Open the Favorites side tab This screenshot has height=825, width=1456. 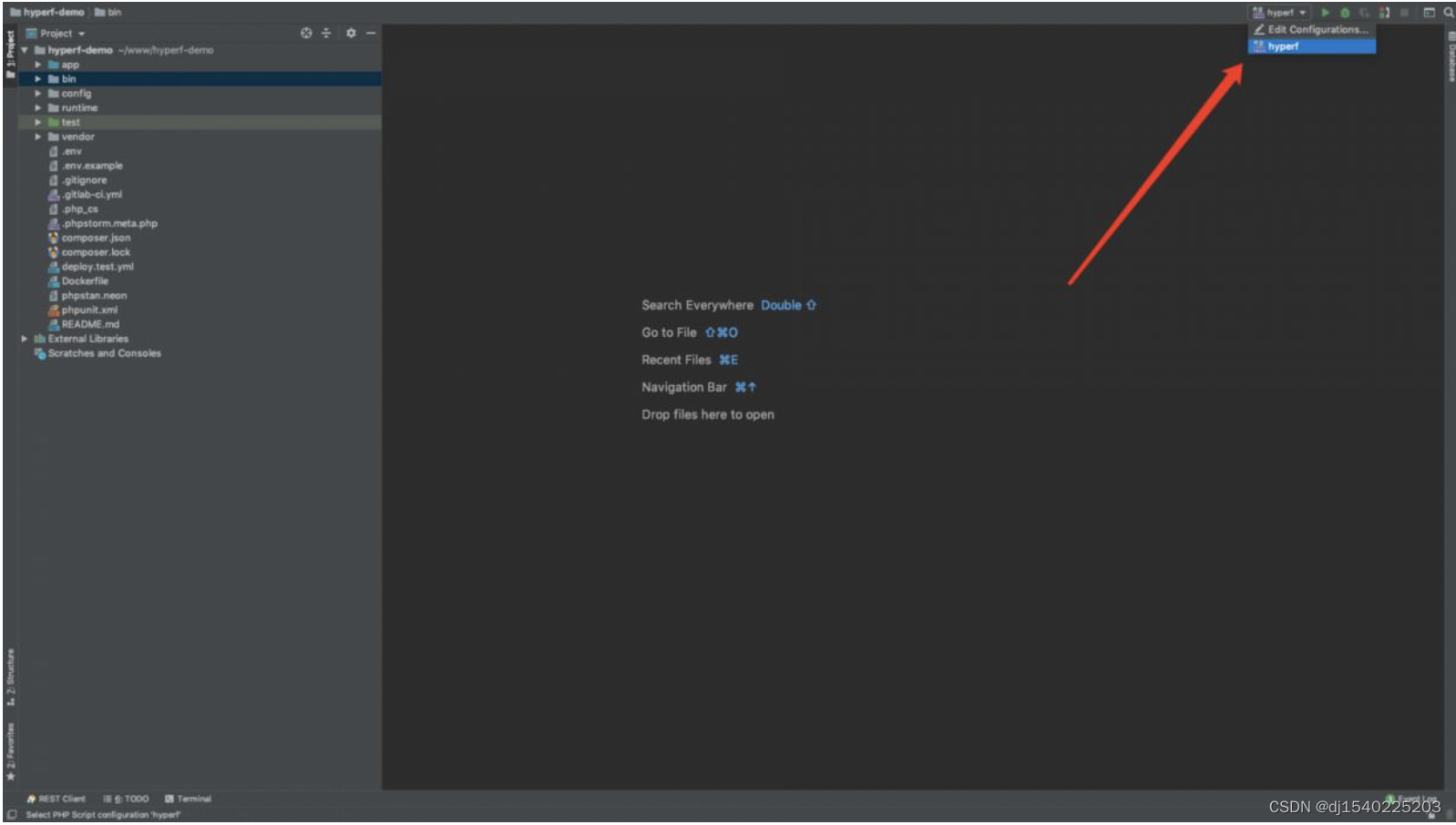tap(10, 751)
